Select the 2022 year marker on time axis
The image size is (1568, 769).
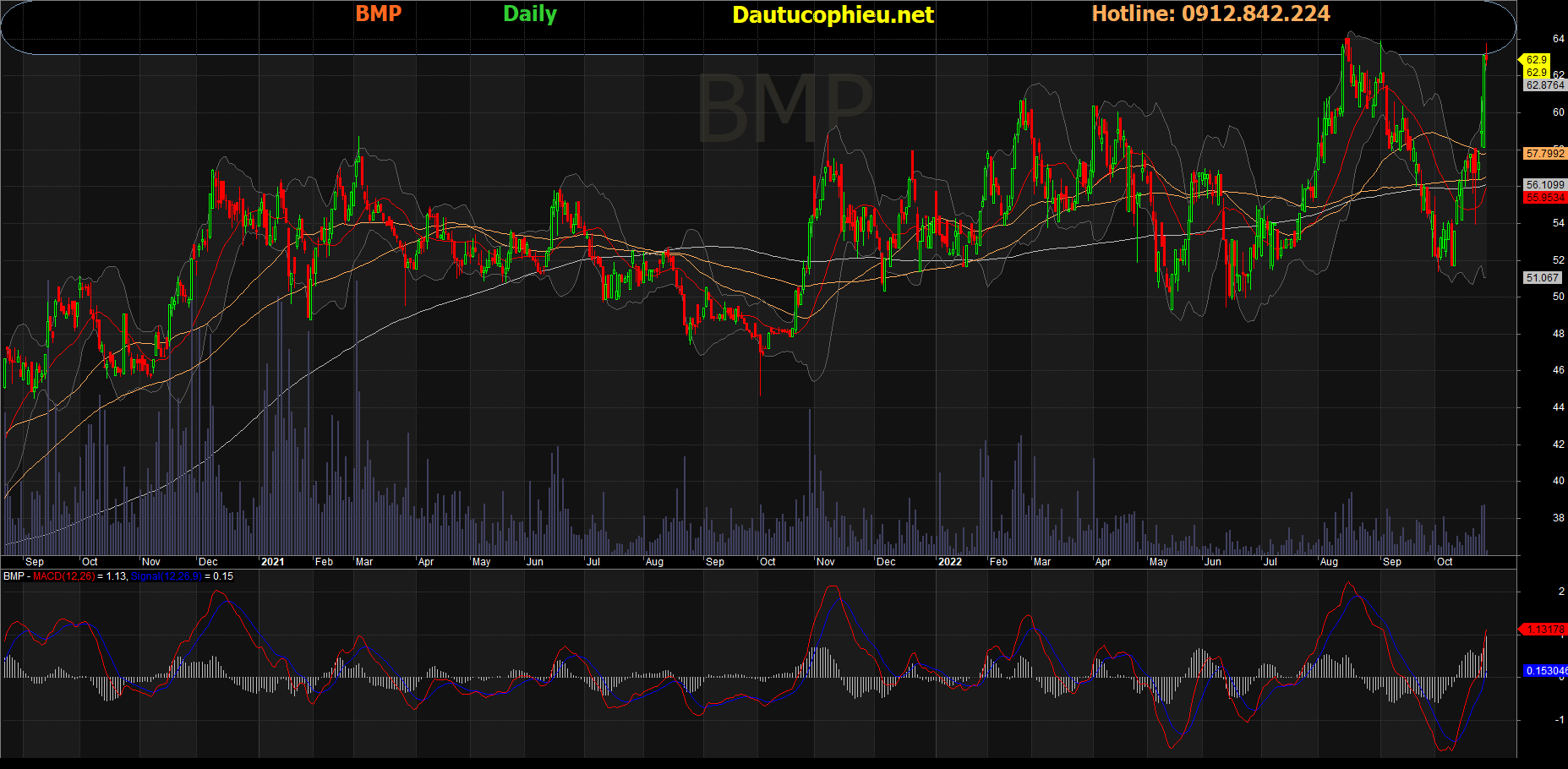click(x=949, y=562)
